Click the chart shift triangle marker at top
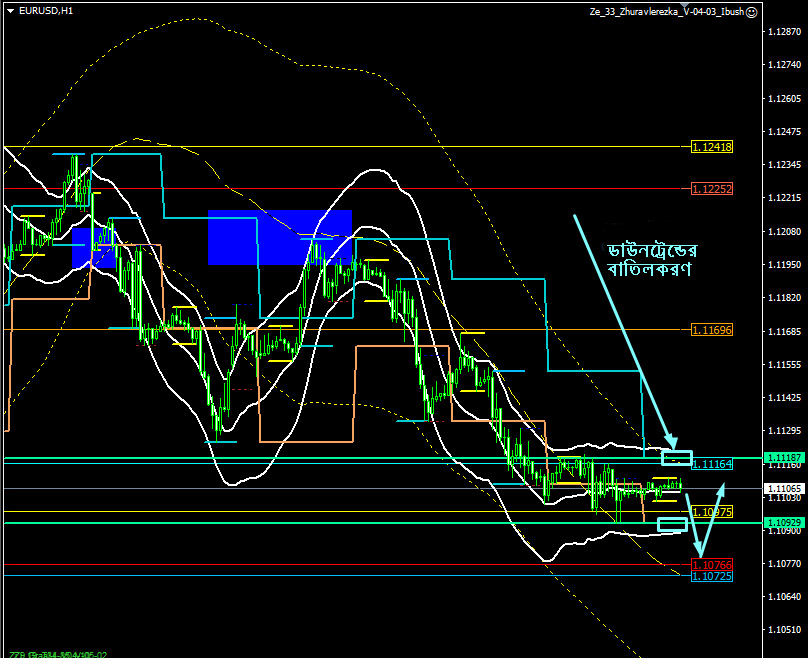808x658 pixels. click(x=685, y=6)
